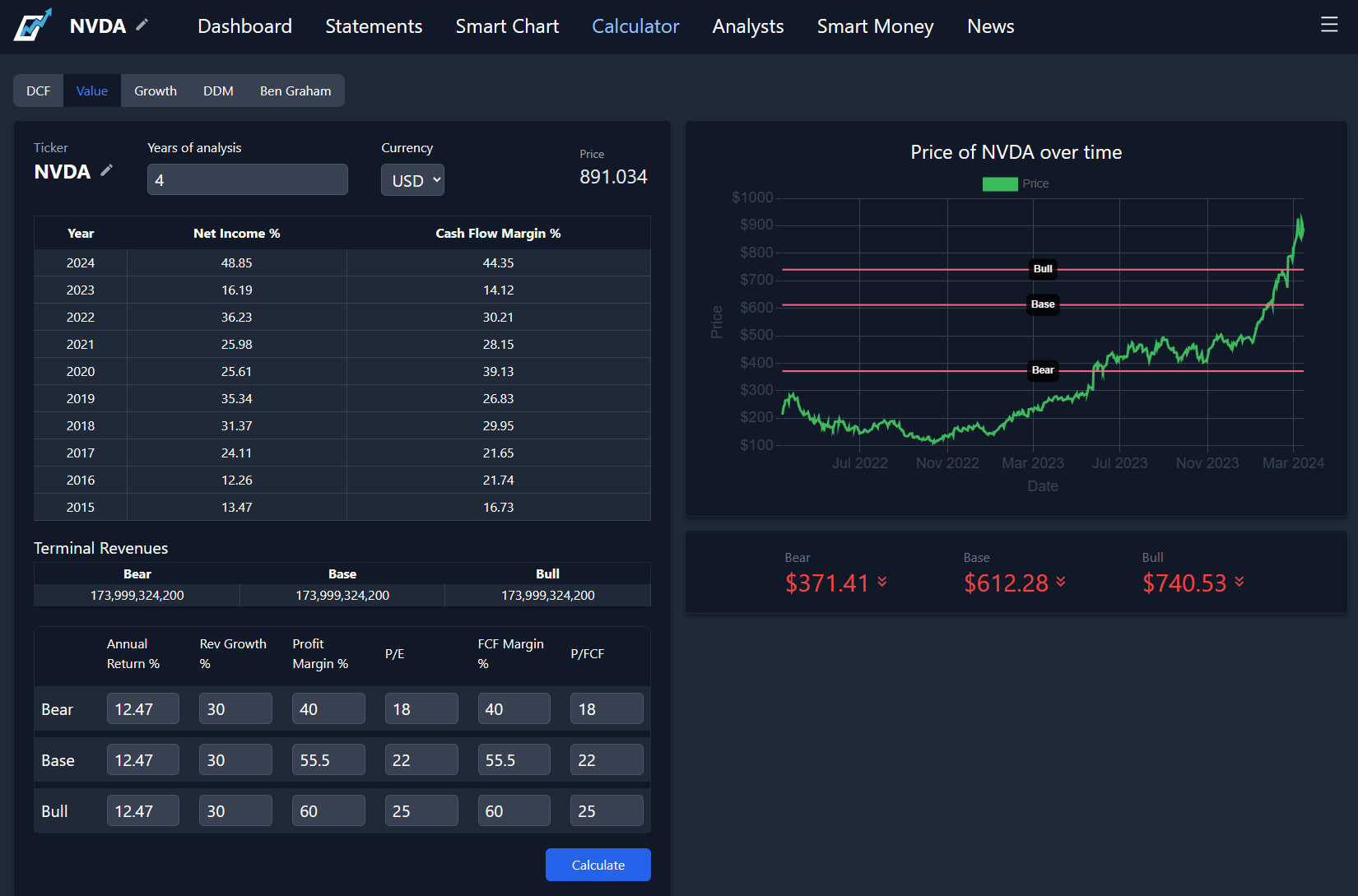Expand the Bear price chevron
Viewport: 1358px width, 896px height.
click(x=882, y=582)
